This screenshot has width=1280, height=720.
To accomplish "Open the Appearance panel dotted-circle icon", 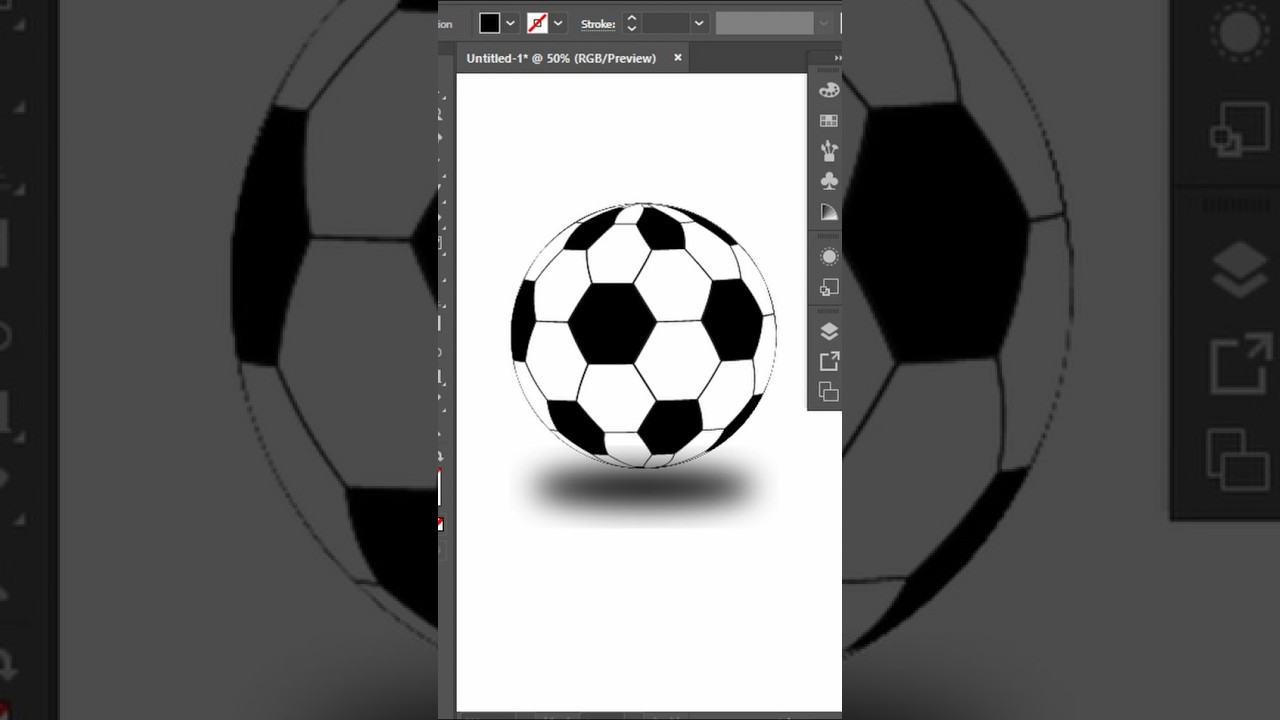I will (x=829, y=257).
